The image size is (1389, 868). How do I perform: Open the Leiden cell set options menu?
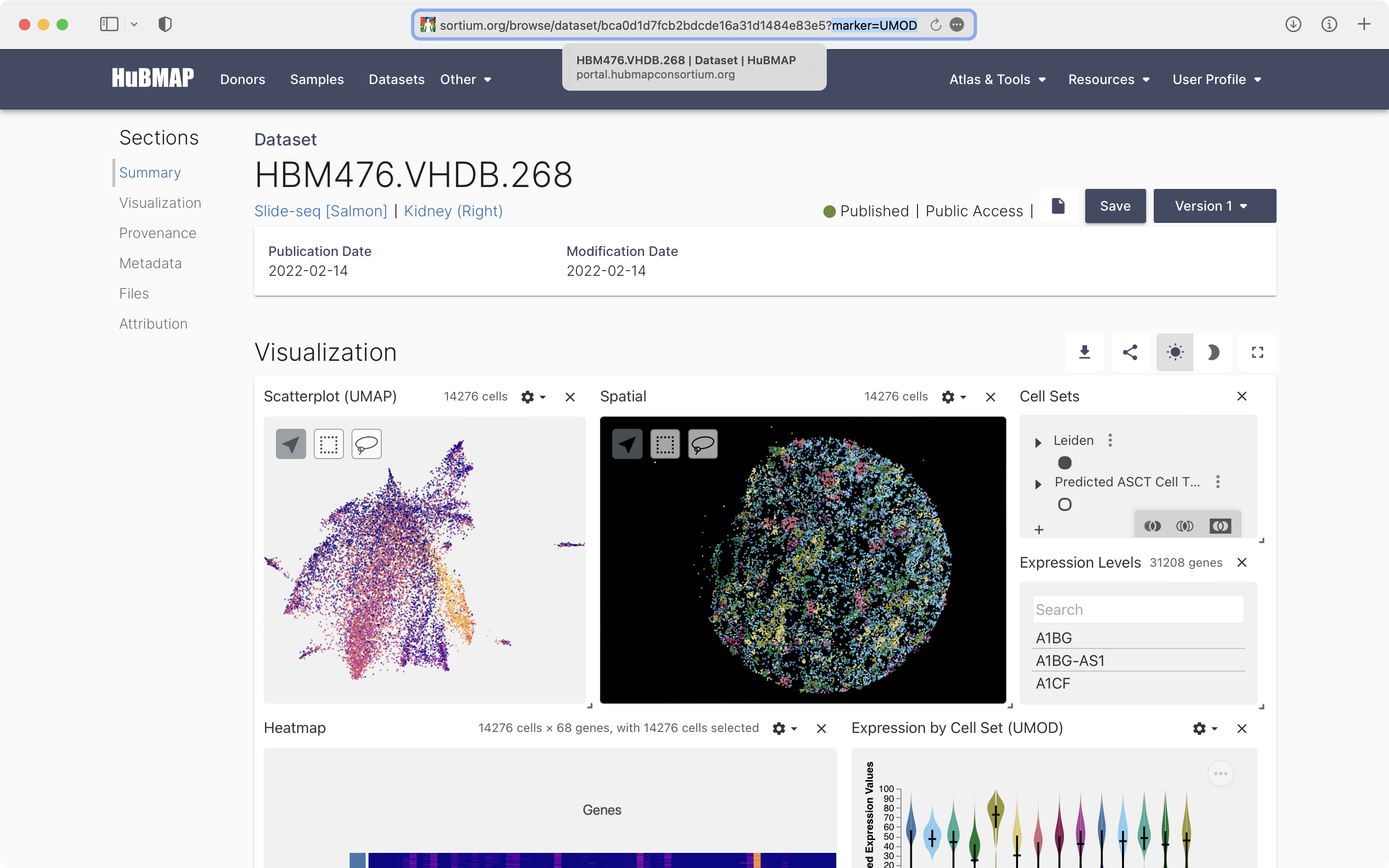coord(1110,440)
